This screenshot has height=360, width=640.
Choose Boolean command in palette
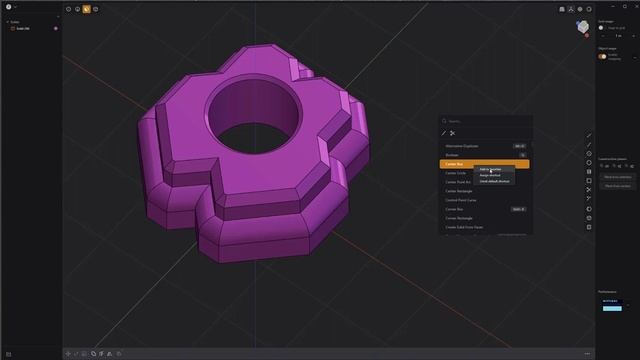point(484,155)
